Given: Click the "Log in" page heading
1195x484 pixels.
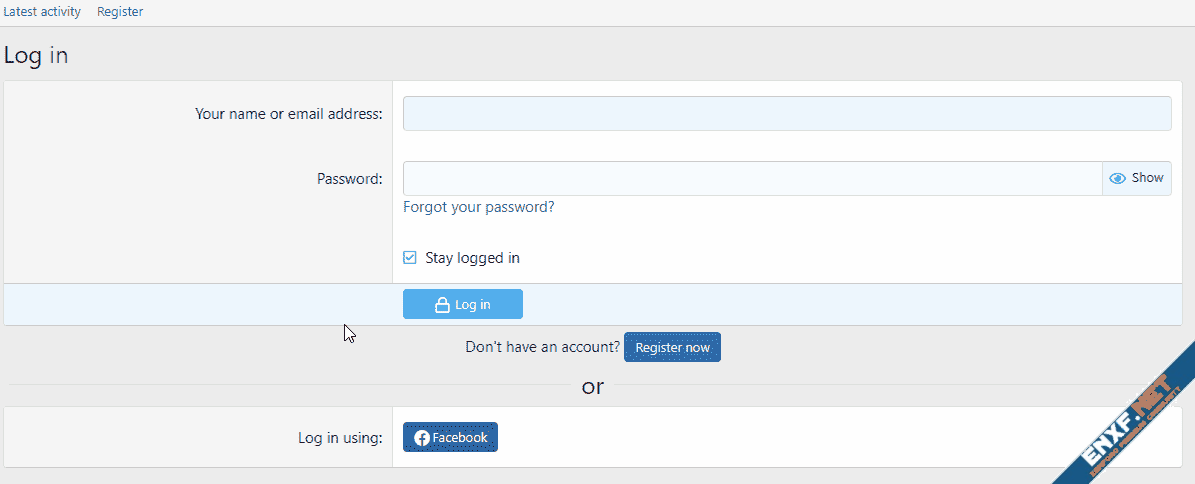Looking at the screenshot, I should click(x=36, y=56).
